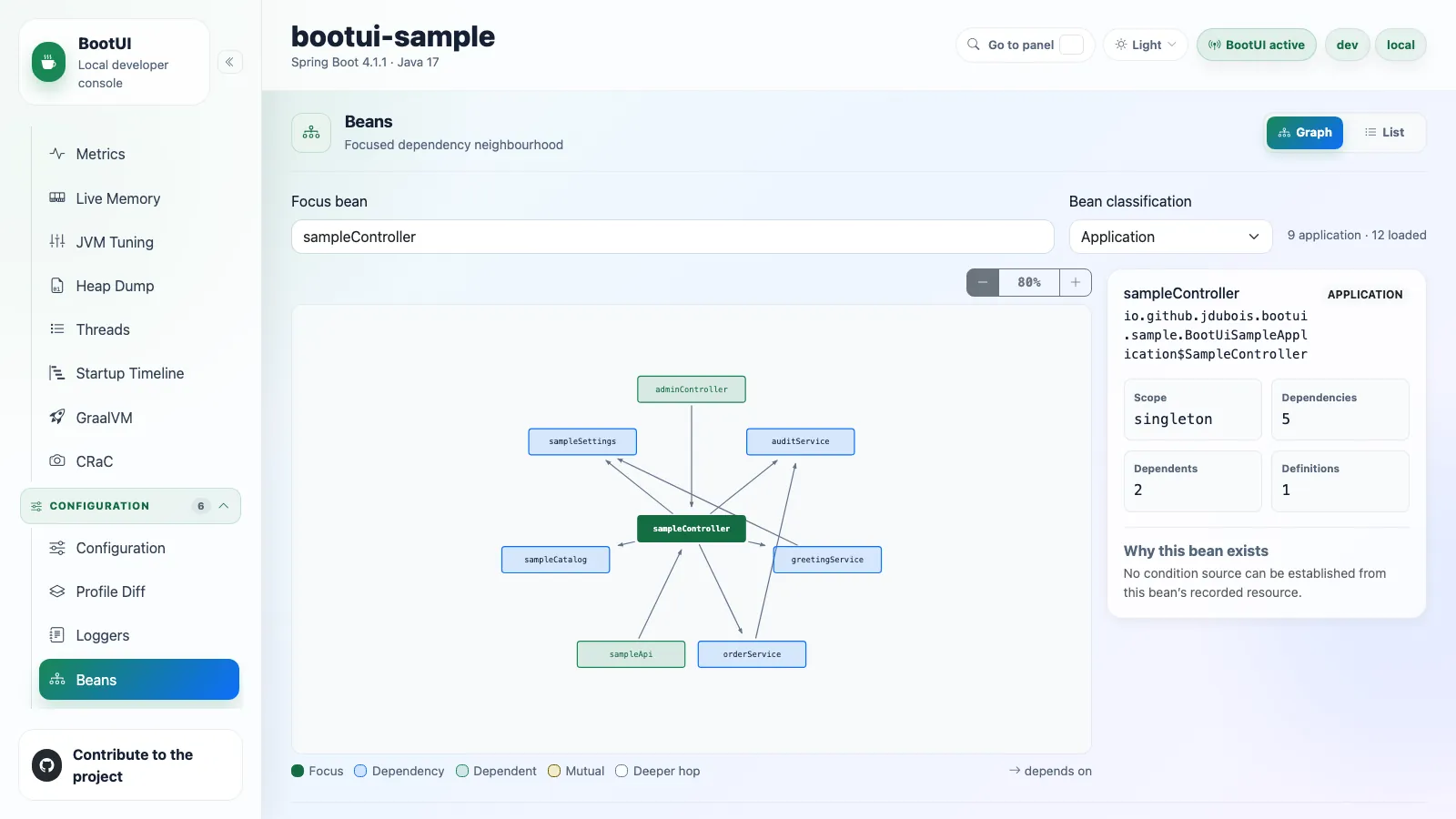
Task: Click the Startup Timeline chart icon
Action: (57, 372)
